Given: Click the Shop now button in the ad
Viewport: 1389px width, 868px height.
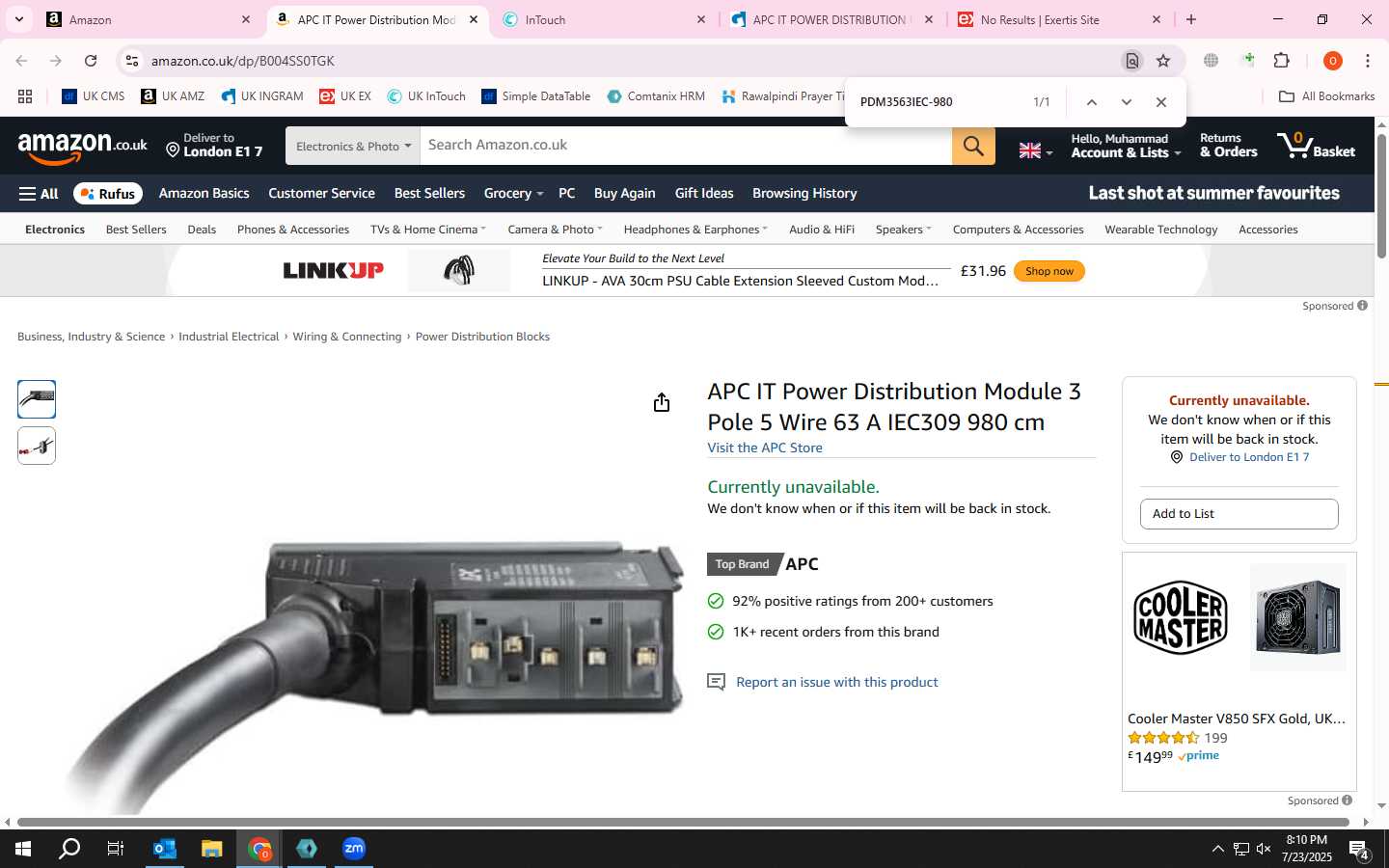Looking at the screenshot, I should 1049,271.
